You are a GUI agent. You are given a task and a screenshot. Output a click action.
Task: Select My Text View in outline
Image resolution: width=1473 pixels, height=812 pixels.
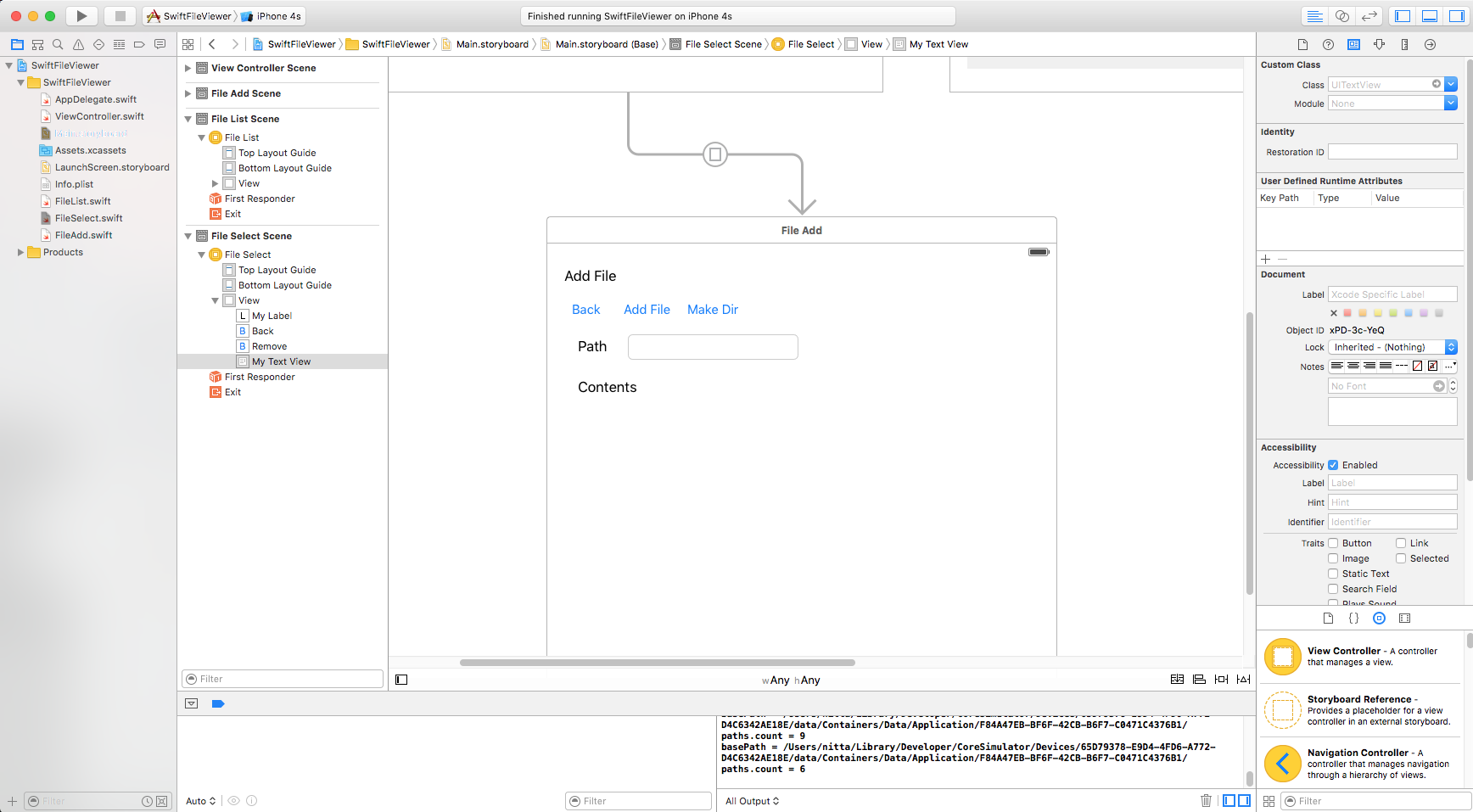[x=281, y=361]
